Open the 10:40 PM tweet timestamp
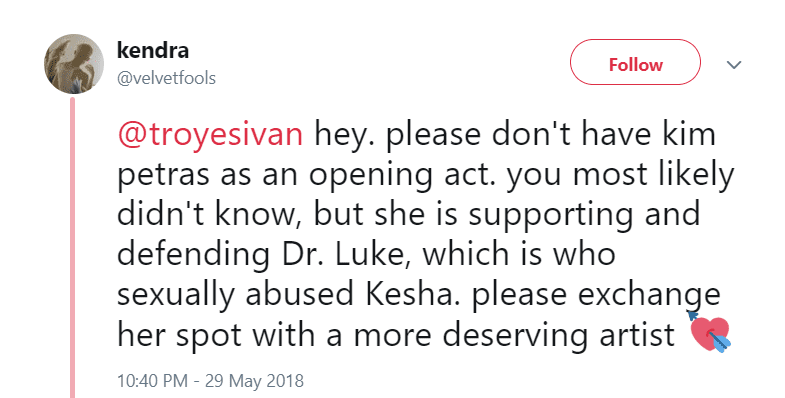Screen dimensions: 785x398 (x=152, y=381)
